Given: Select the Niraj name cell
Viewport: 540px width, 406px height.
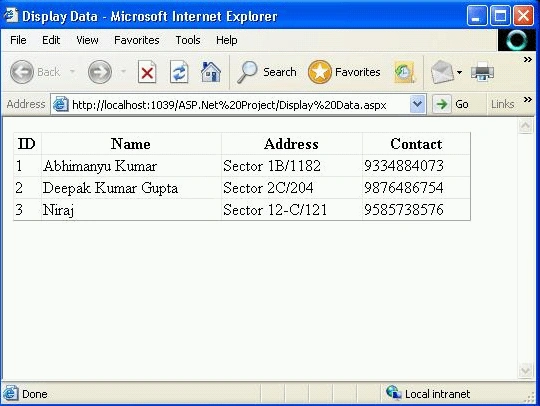Looking at the screenshot, I should [x=131, y=210].
